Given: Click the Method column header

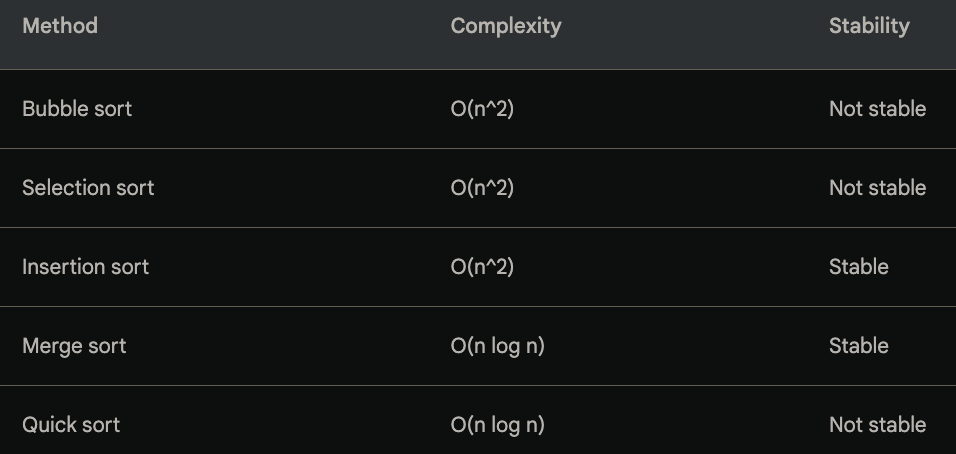Looking at the screenshot, I should (x=60, y=26).
